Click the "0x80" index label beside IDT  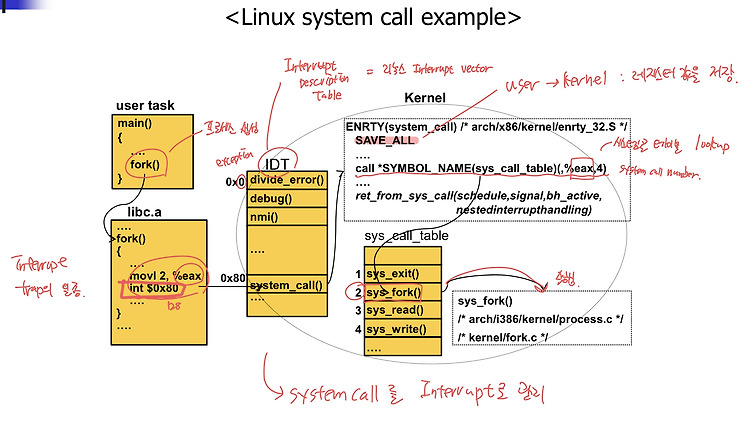coord(233,278)
